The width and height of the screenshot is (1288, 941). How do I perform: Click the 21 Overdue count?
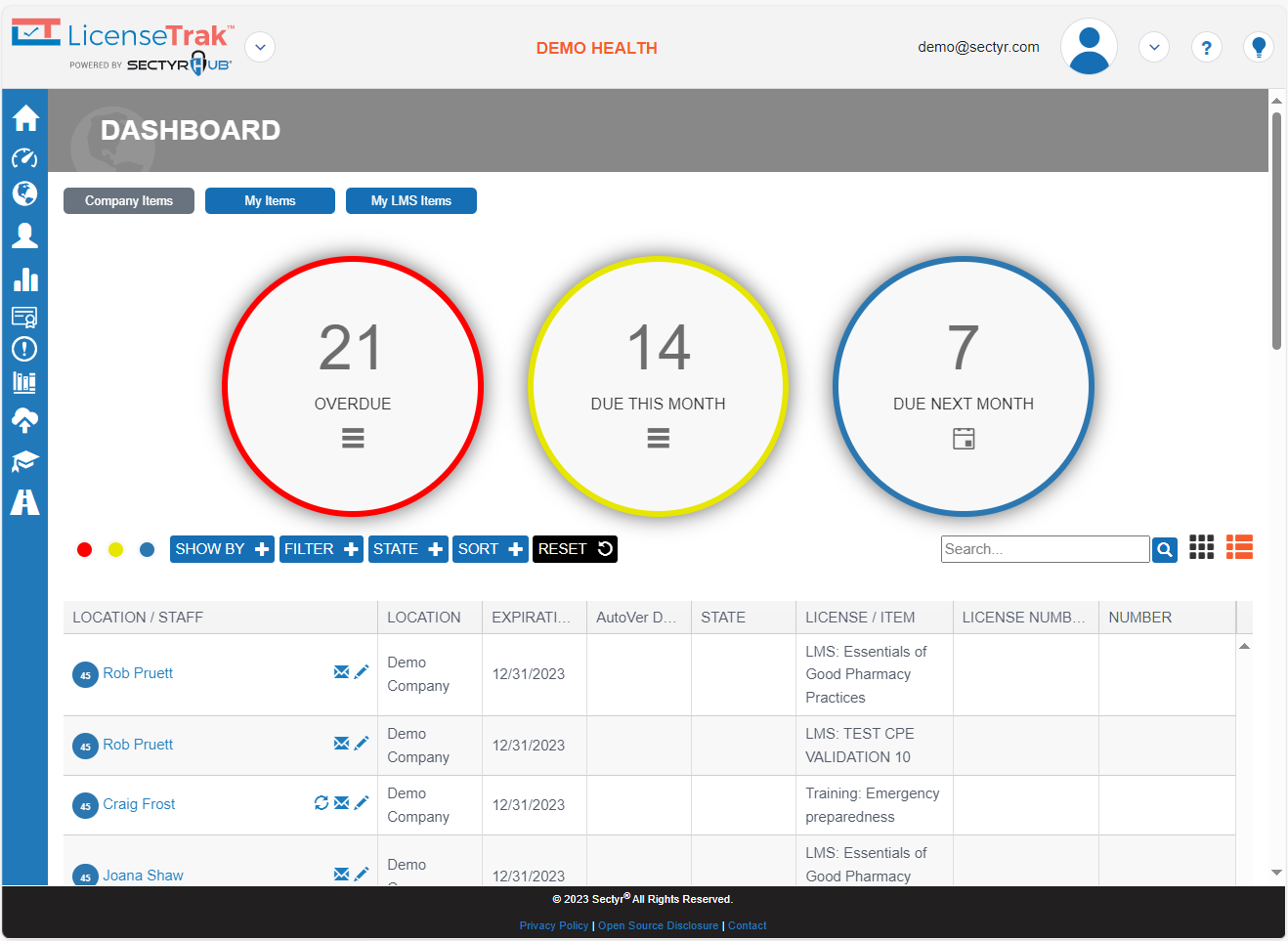[352, 348]
